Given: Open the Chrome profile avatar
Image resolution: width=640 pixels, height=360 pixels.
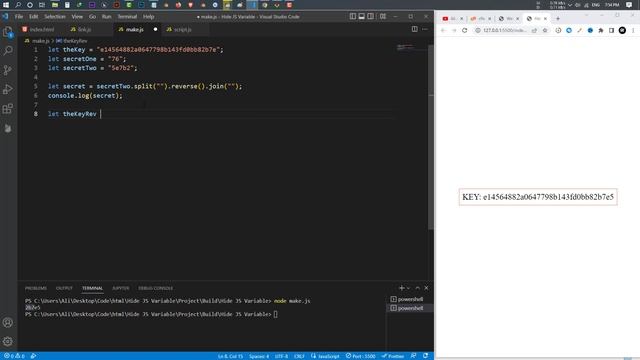Looking at the screenshot, I should [x=622, y=30].
